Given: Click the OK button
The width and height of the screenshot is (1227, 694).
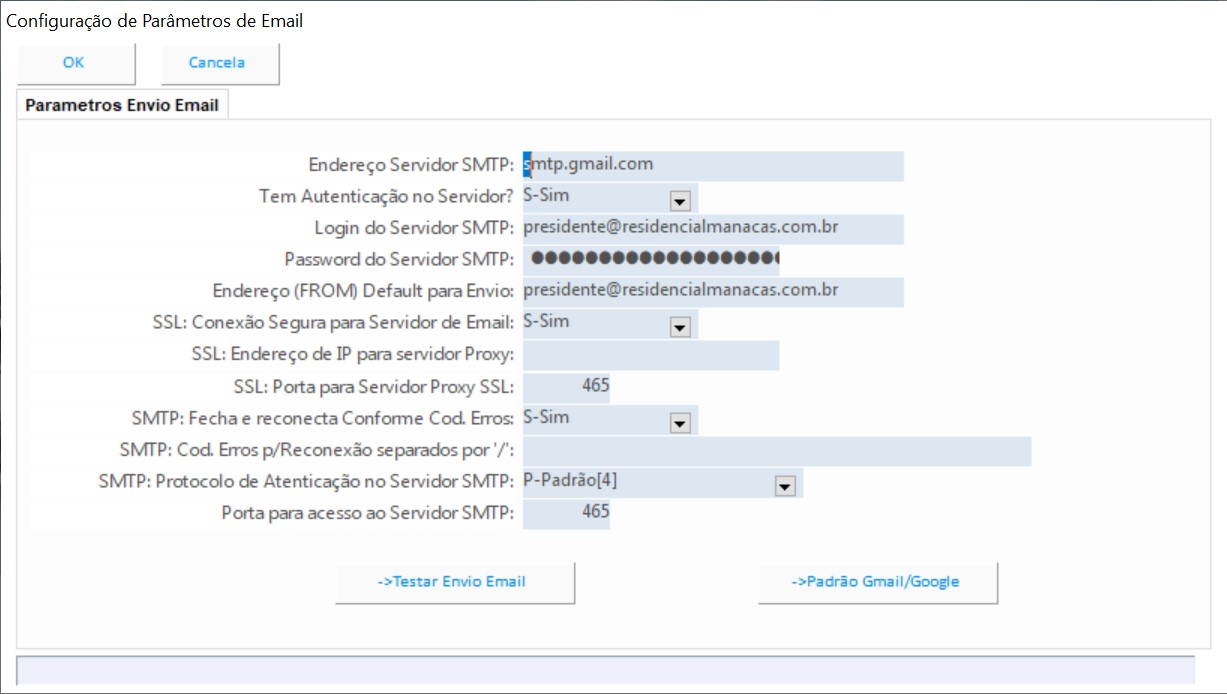Looking at the screenshot, I should 75,63.
